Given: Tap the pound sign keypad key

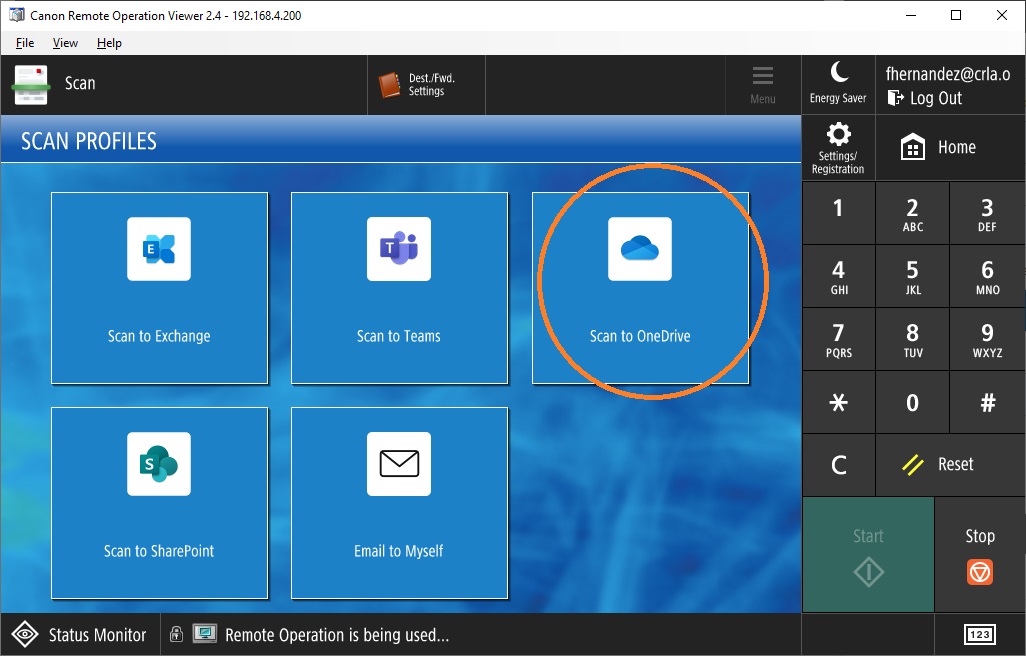Looking at the screenshot, I should click(x=987, y=402).
